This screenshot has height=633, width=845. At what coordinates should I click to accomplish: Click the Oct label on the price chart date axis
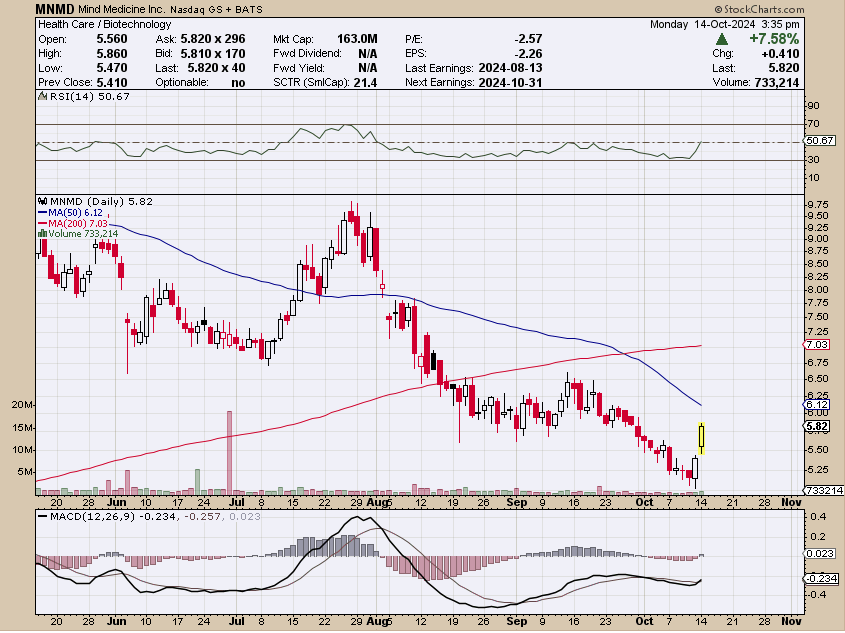pyautogui.click(x=644, y=503)
